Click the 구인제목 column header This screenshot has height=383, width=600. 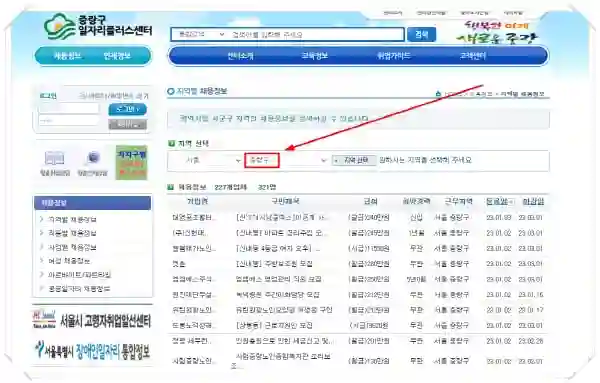(x=285, y=201)
